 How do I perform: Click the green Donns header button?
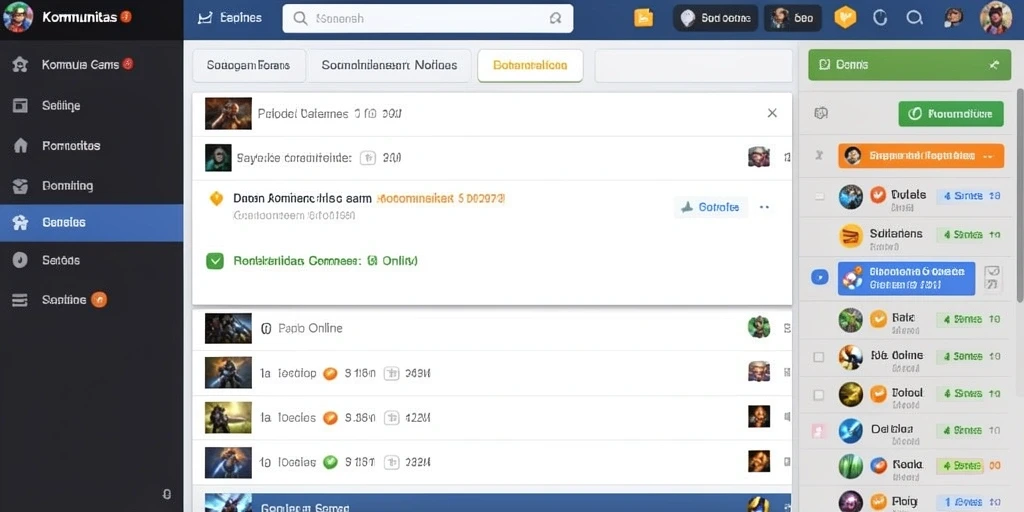pyautogui.click(x=911, y=65)
